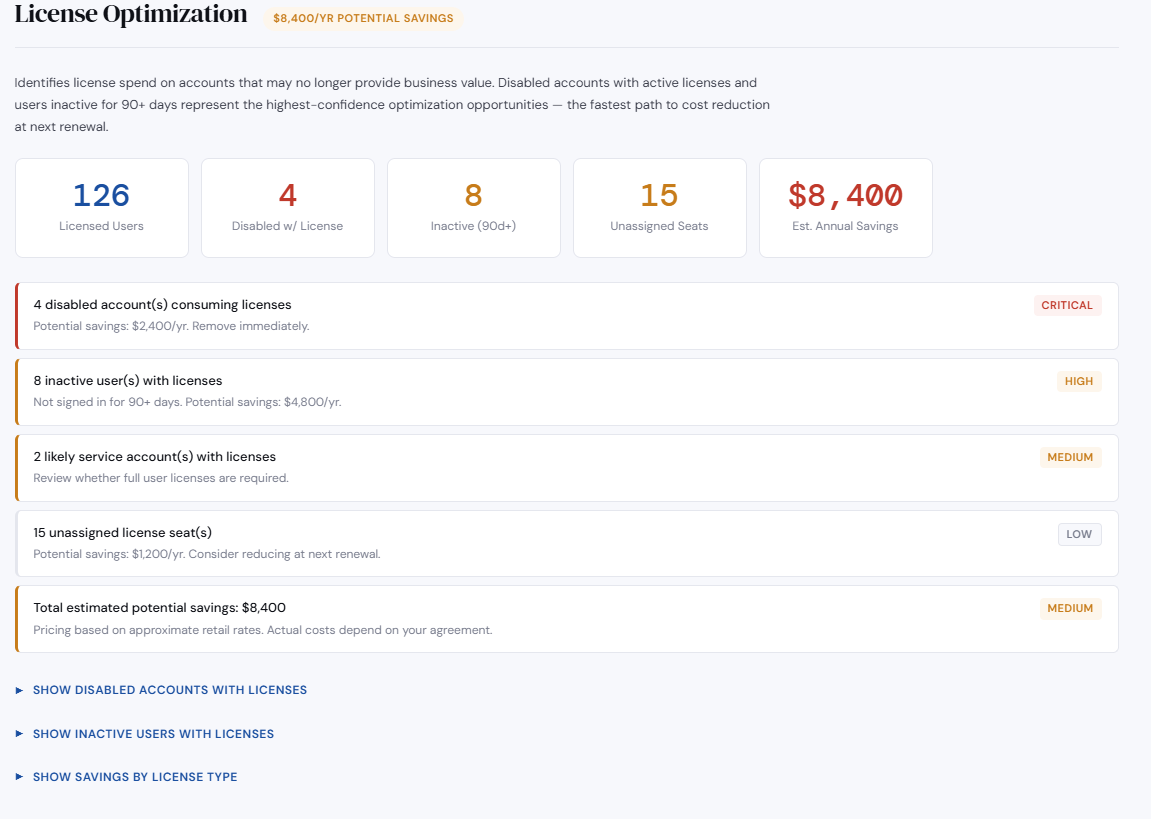Click the MEDIUM badge on service accounts row
The image size is (1151, 819).
coord(1070,457)
